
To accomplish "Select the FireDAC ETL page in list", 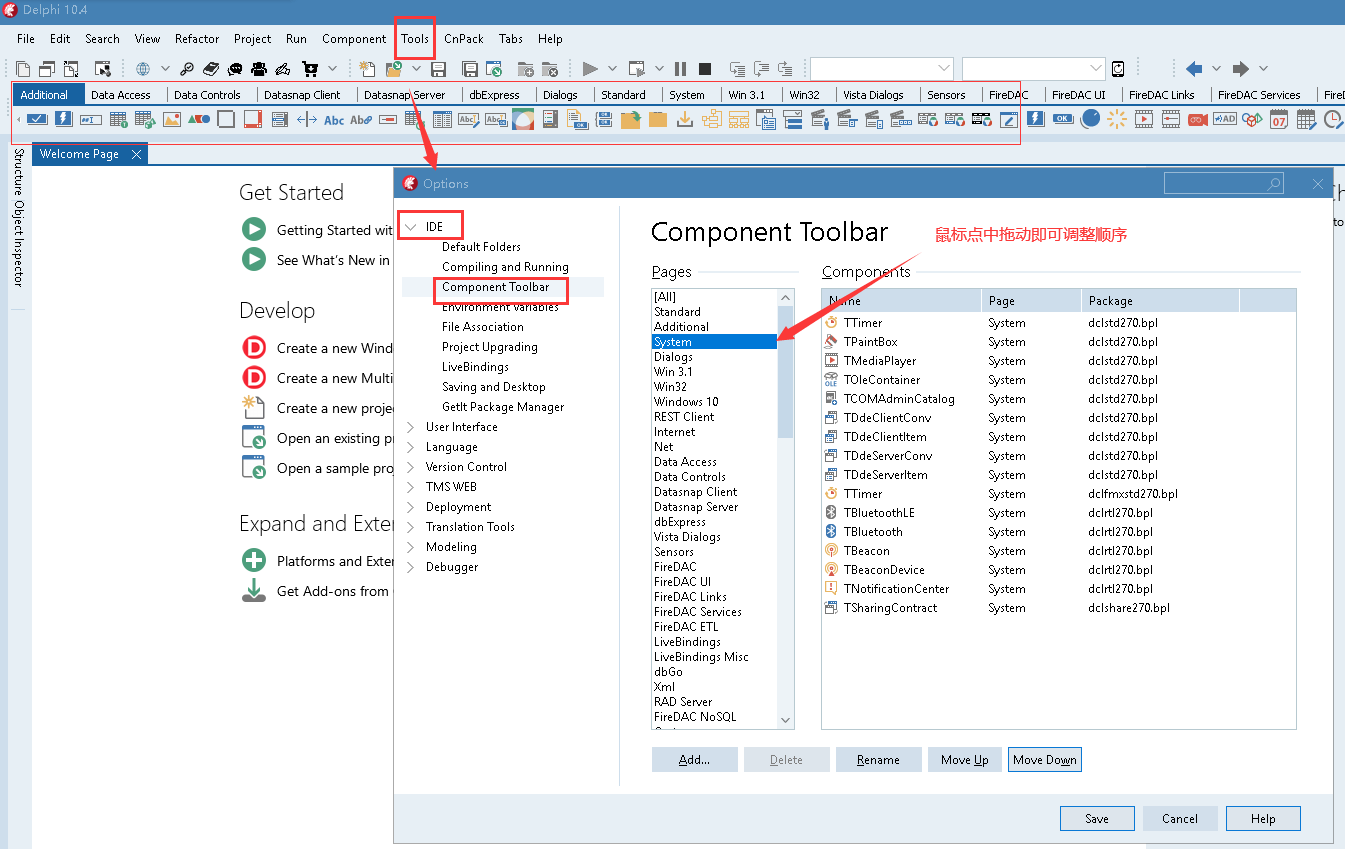I will pos(686,627).
